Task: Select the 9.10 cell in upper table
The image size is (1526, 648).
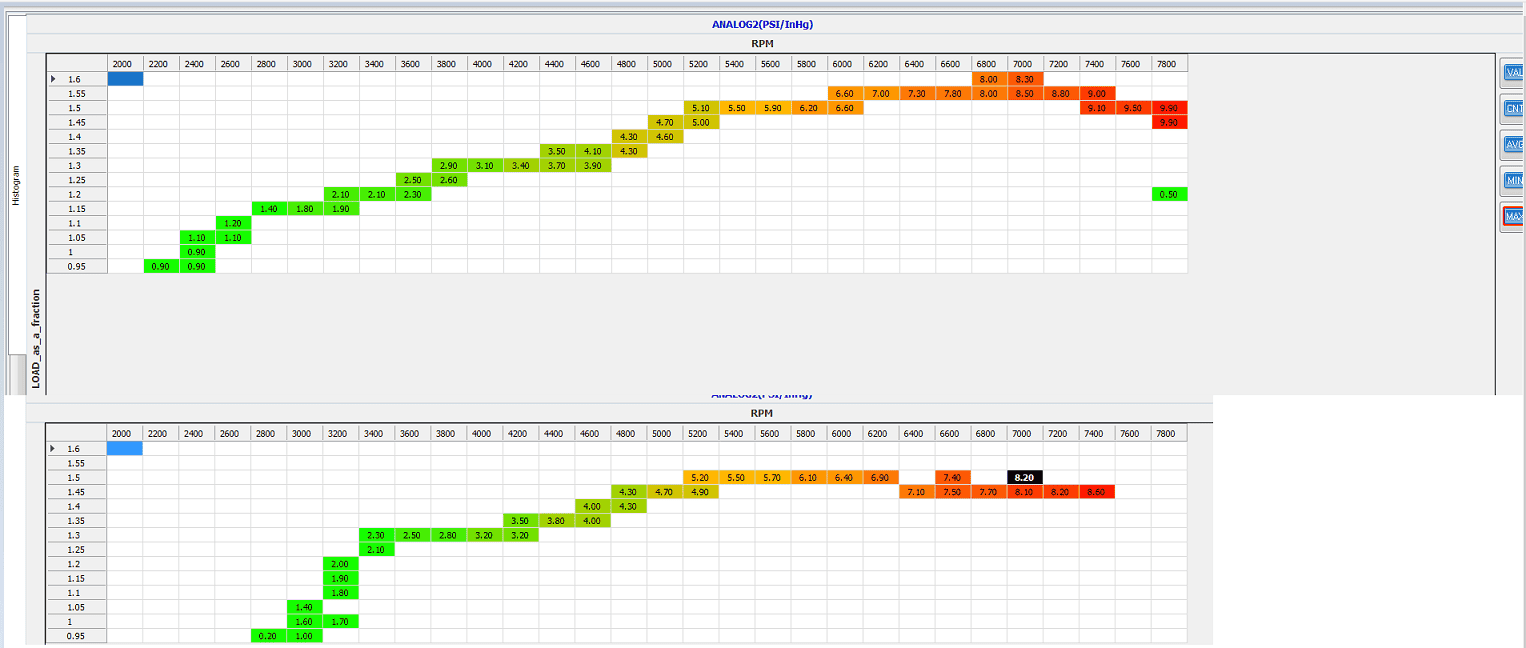Action: tap(1098, 108)
